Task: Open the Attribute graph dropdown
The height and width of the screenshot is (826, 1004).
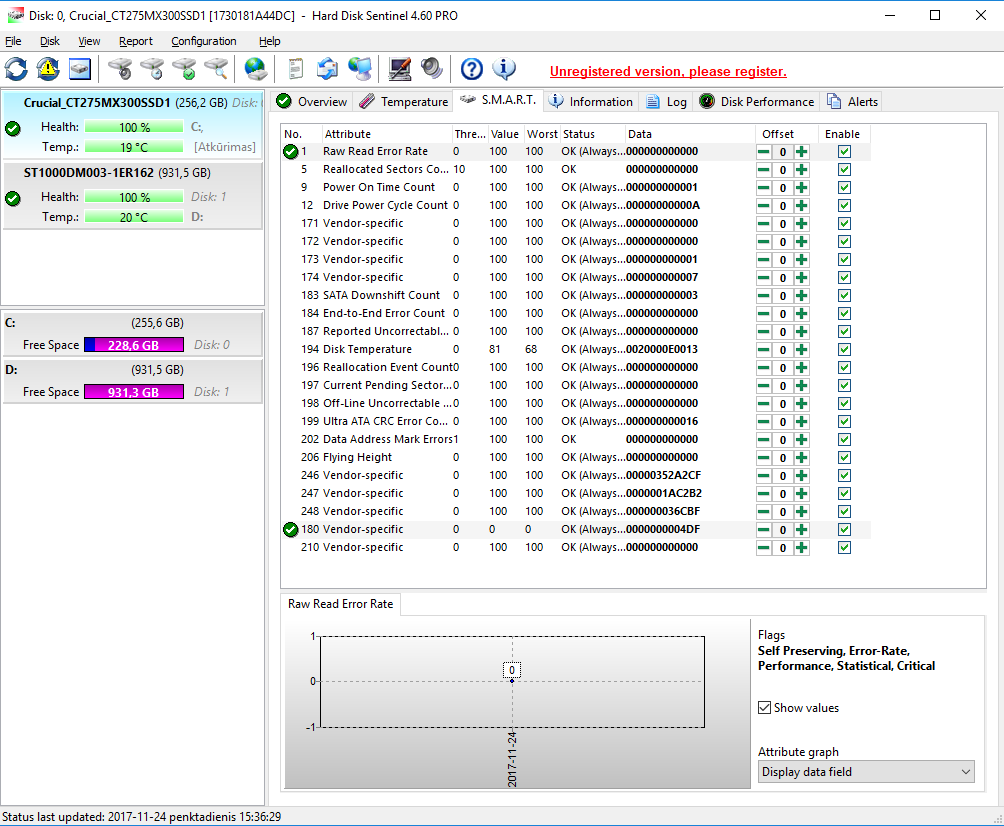Action: pyautogui.click(x=866, y=772)
